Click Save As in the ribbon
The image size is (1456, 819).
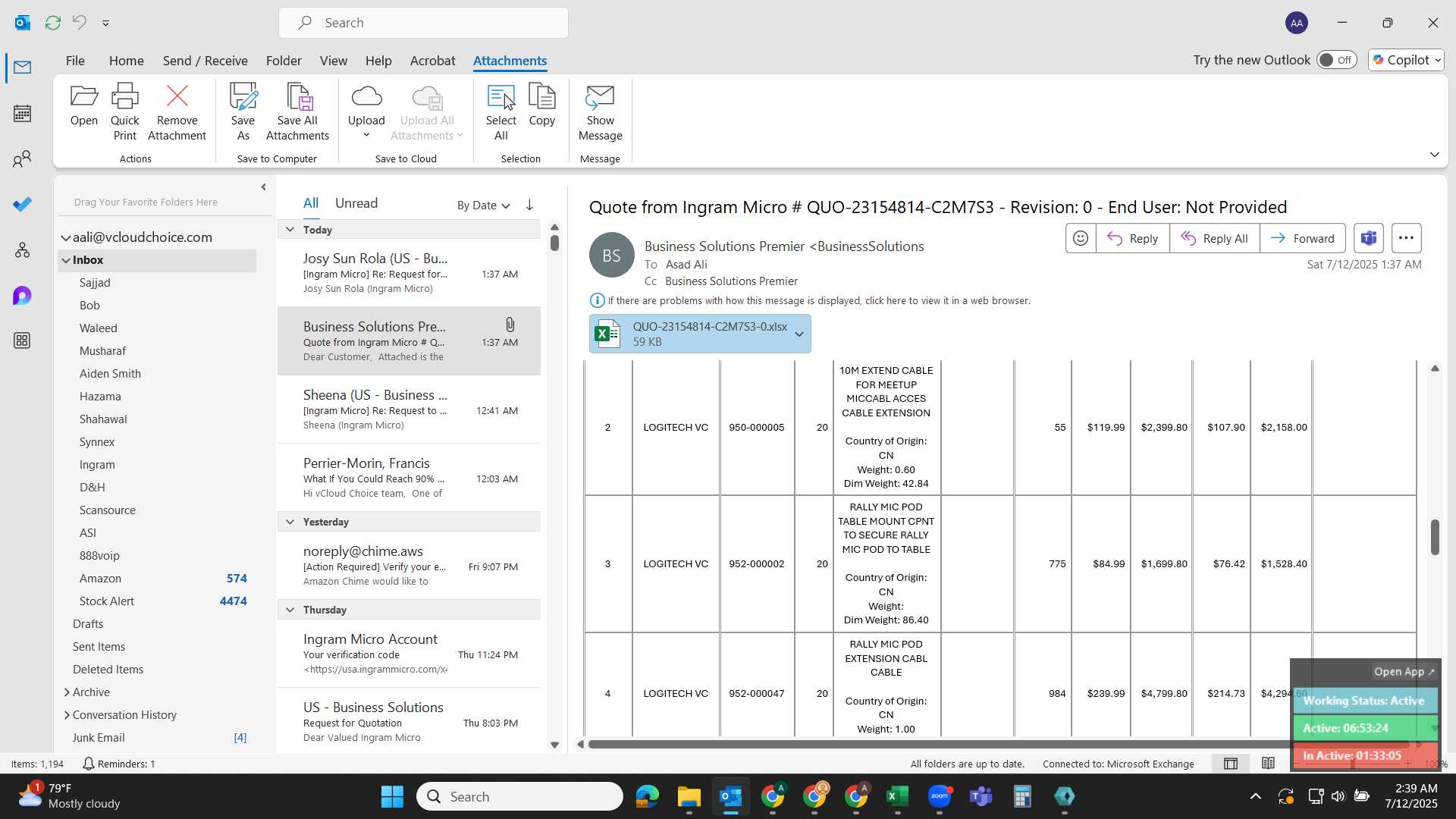coord(243,112)
